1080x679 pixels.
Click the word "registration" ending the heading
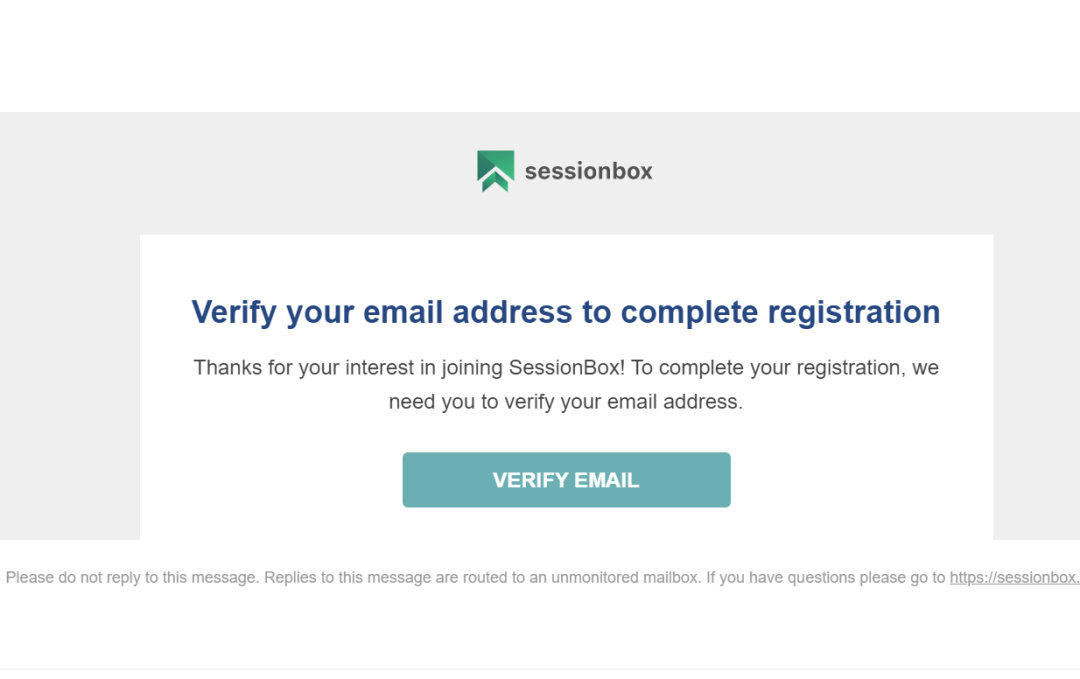click(853, 312)
